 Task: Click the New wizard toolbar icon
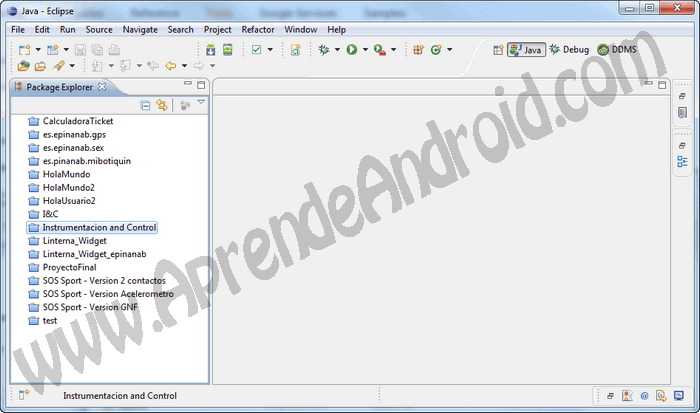(x=24, y=50)
